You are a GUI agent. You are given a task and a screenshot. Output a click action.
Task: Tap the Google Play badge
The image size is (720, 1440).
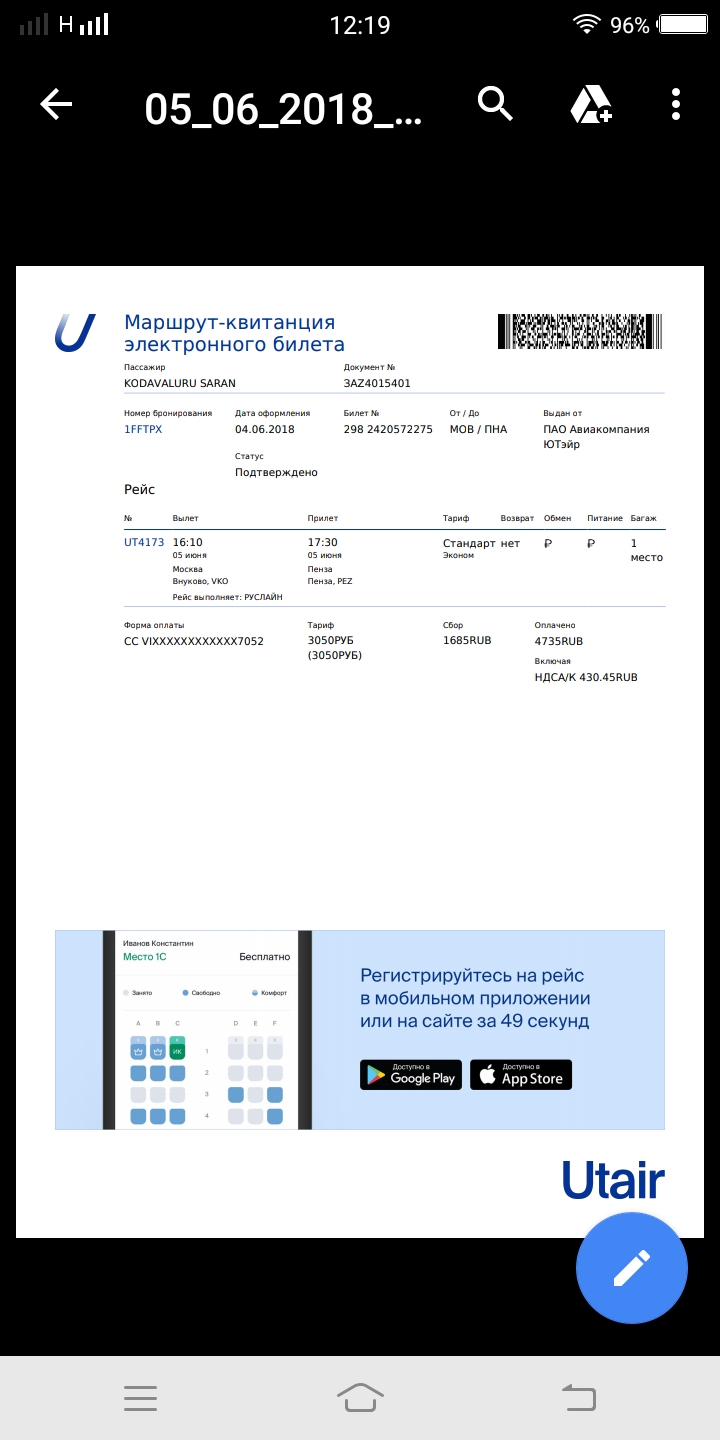click(x=411, y=1075)
